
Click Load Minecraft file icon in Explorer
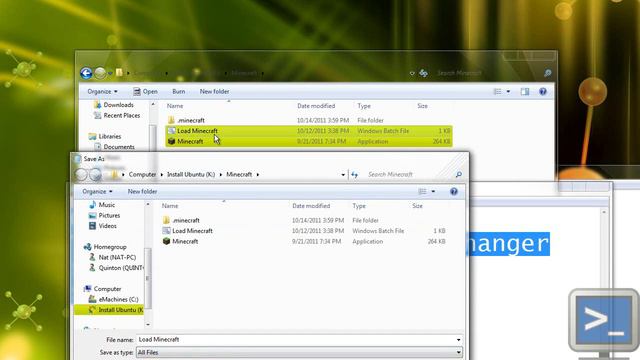[171, 131]
